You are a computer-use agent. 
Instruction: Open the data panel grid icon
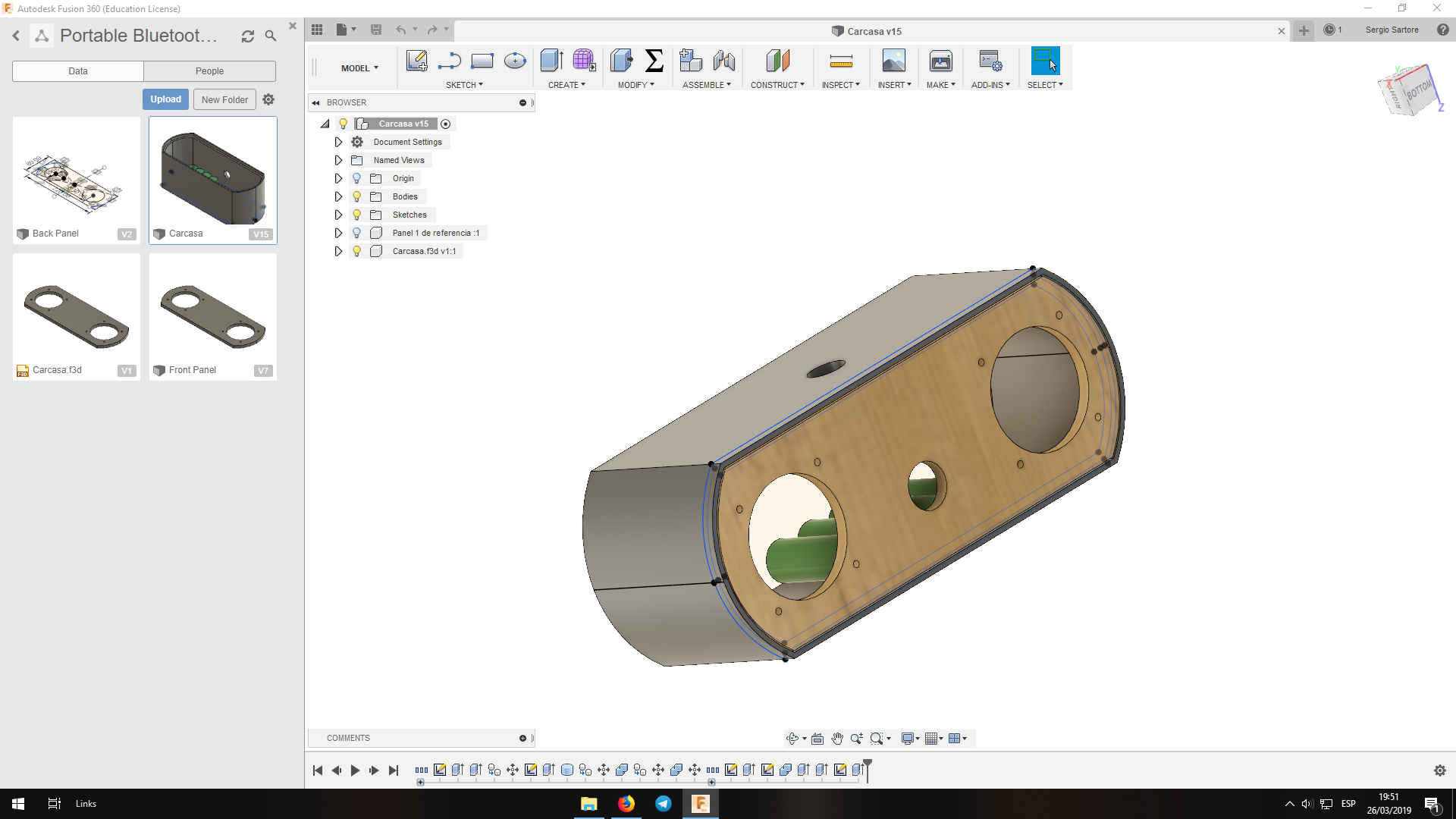pyautogui.click(x=317, y=30)
